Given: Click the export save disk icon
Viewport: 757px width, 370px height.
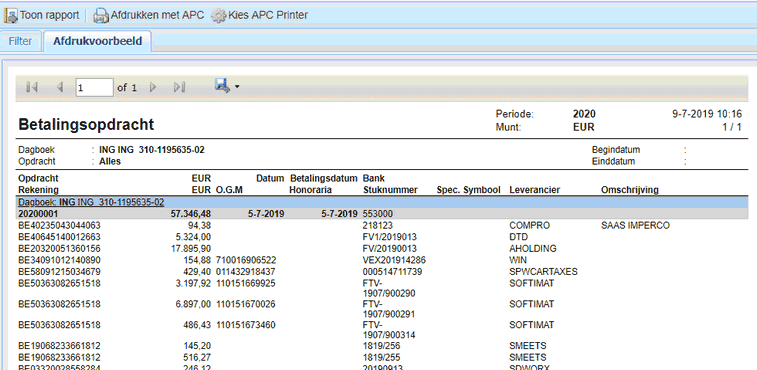Looking at the screenshot, I should (222, 86).
